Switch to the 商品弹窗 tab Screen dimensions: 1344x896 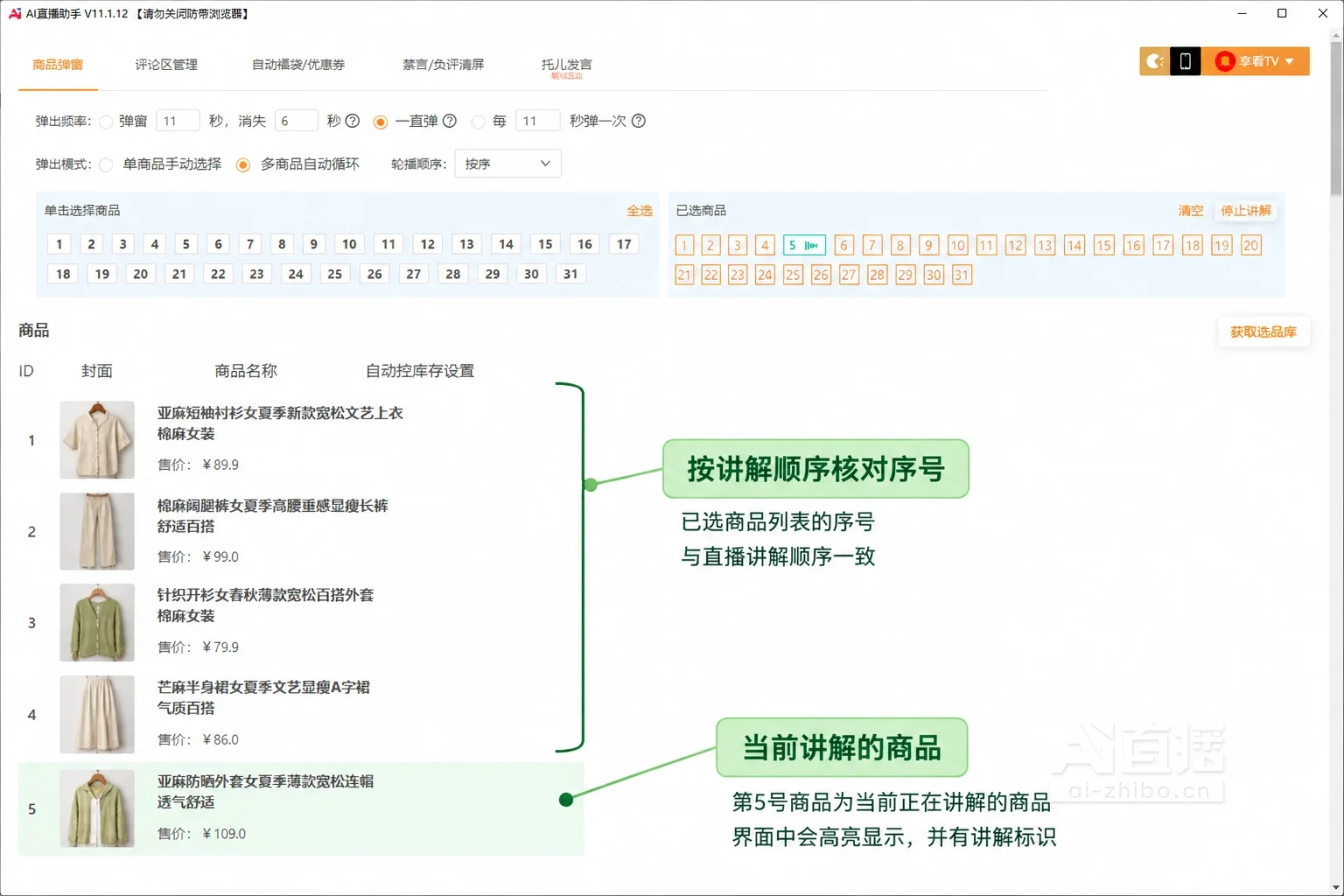pos(58,65)
